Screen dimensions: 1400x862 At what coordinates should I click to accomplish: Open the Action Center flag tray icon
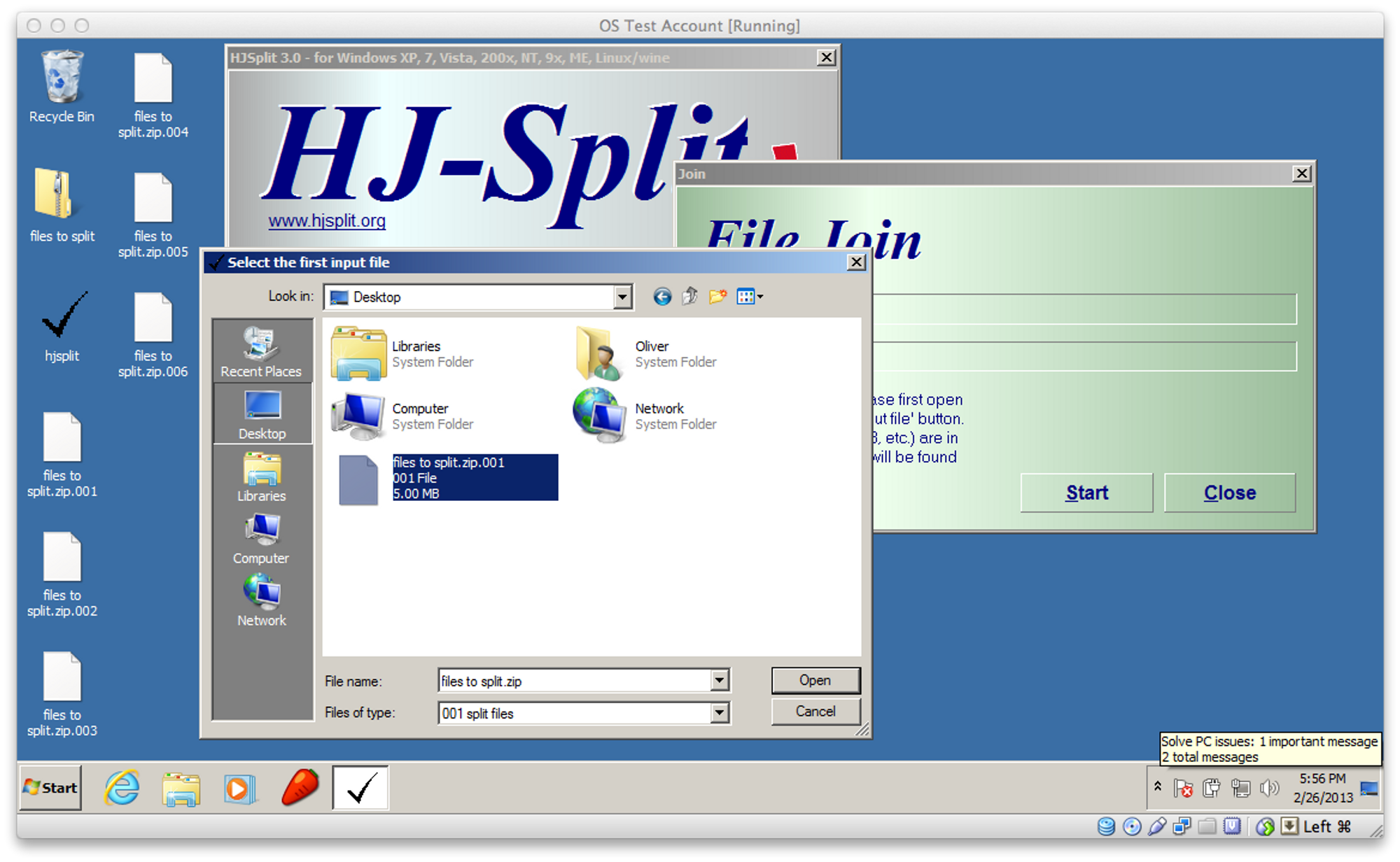[1184, 789]
